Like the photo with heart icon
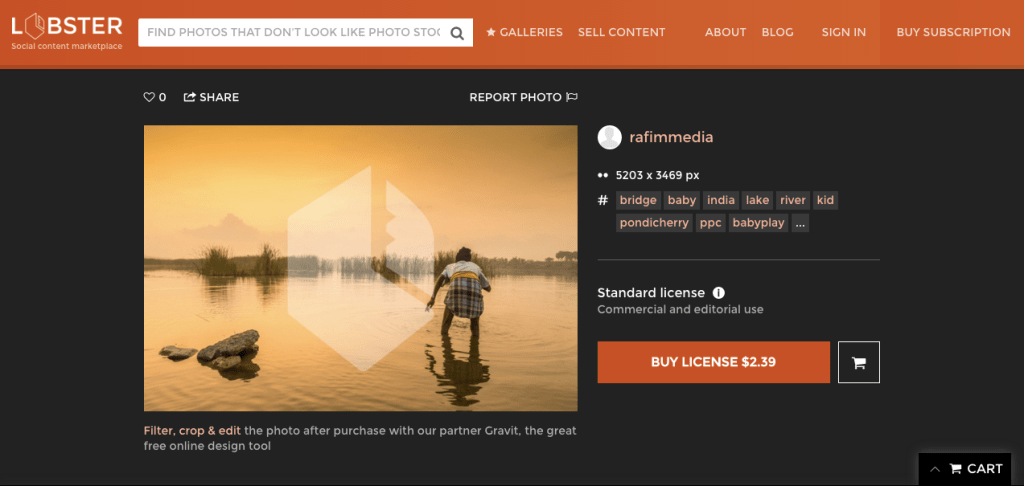1024x486 pixels. tap(149, 97)
